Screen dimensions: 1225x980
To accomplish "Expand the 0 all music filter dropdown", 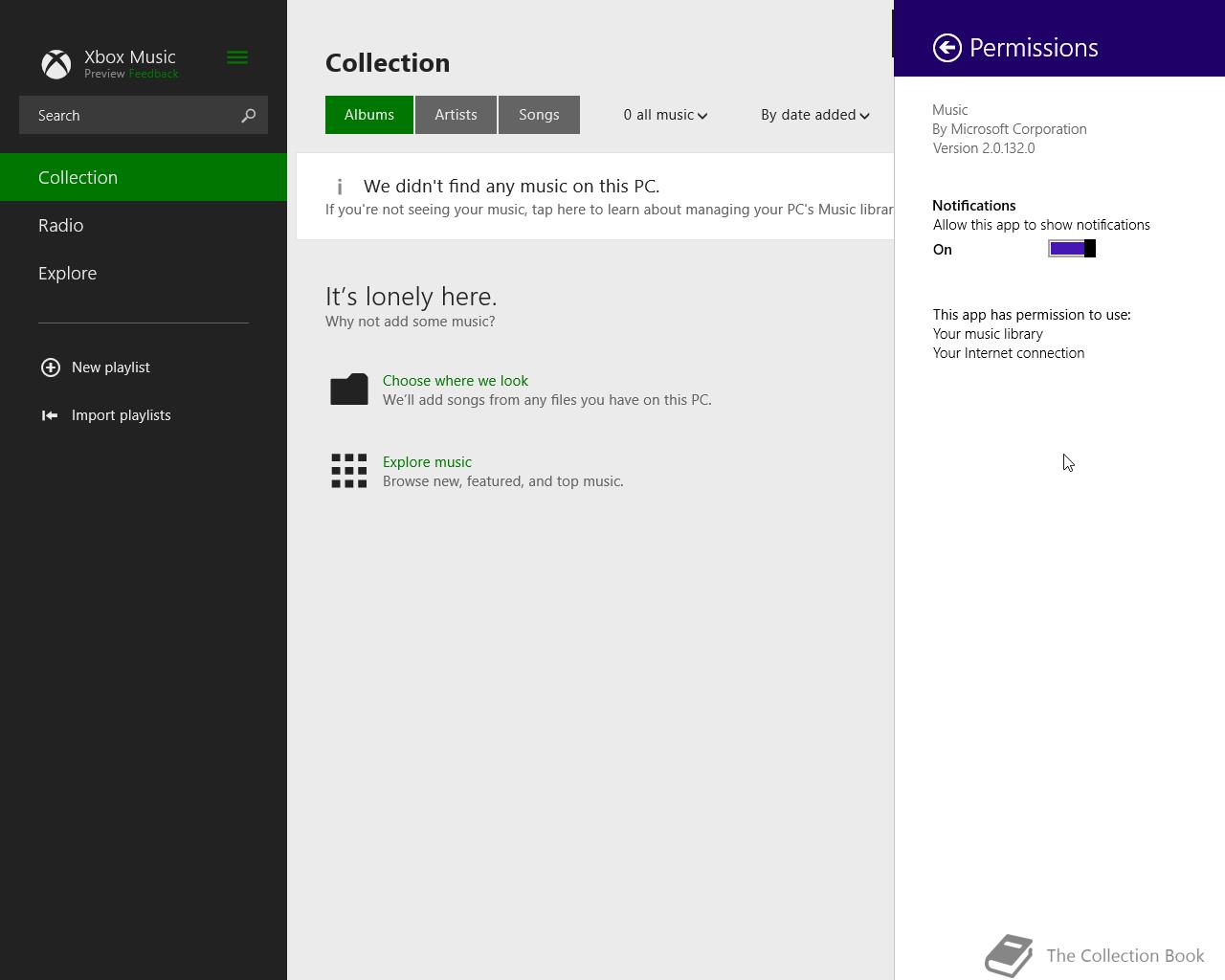I will pos(665,115).
